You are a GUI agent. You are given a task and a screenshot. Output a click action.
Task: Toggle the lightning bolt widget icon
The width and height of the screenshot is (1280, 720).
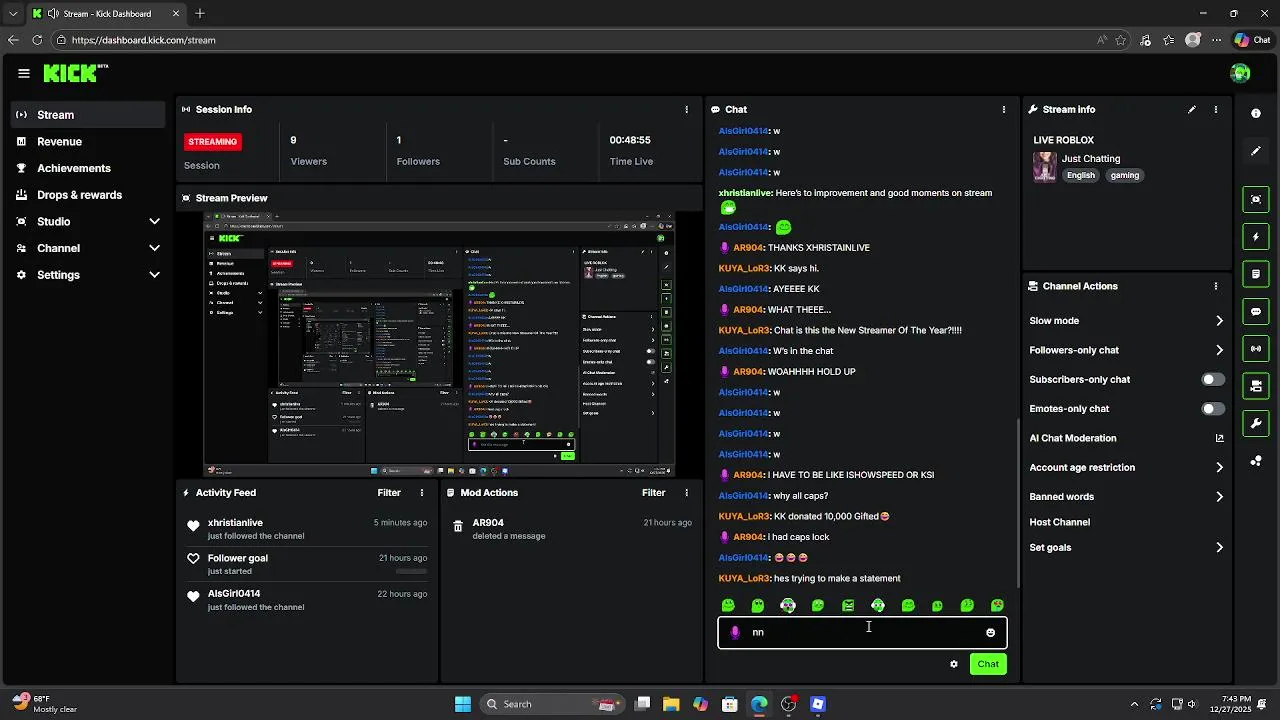click(x=1256, y=237)
